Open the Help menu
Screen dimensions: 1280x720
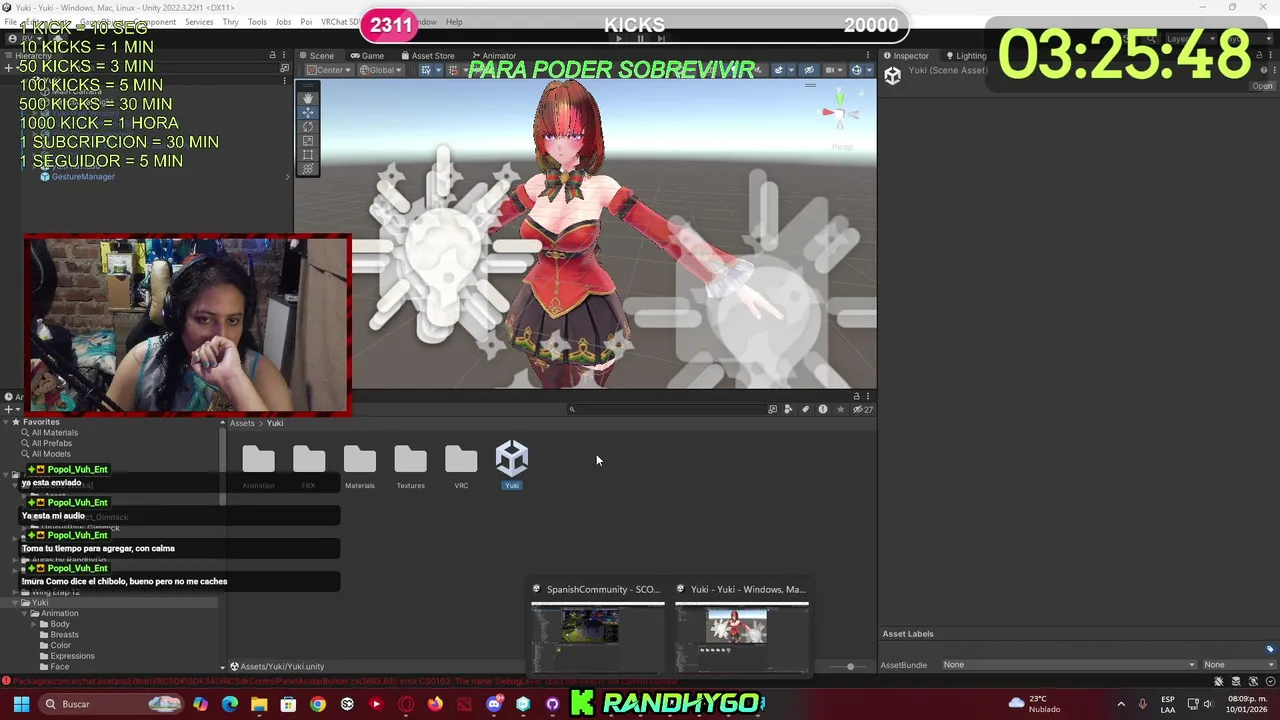pos(454,22)
